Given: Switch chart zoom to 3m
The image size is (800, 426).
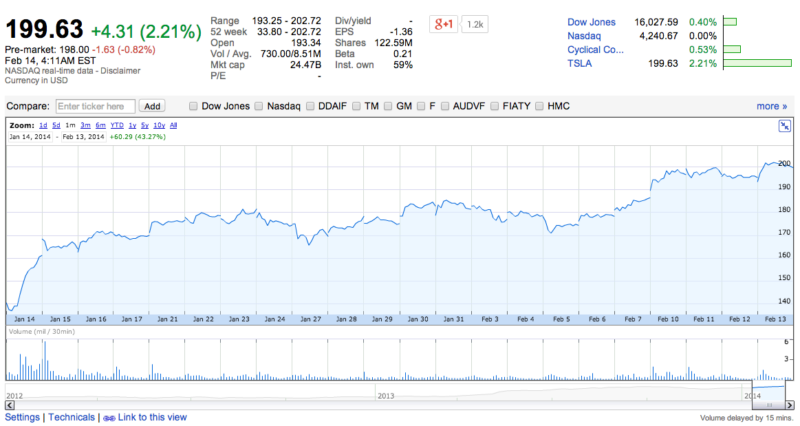Looking at the screenshot, I should [85, 125].
